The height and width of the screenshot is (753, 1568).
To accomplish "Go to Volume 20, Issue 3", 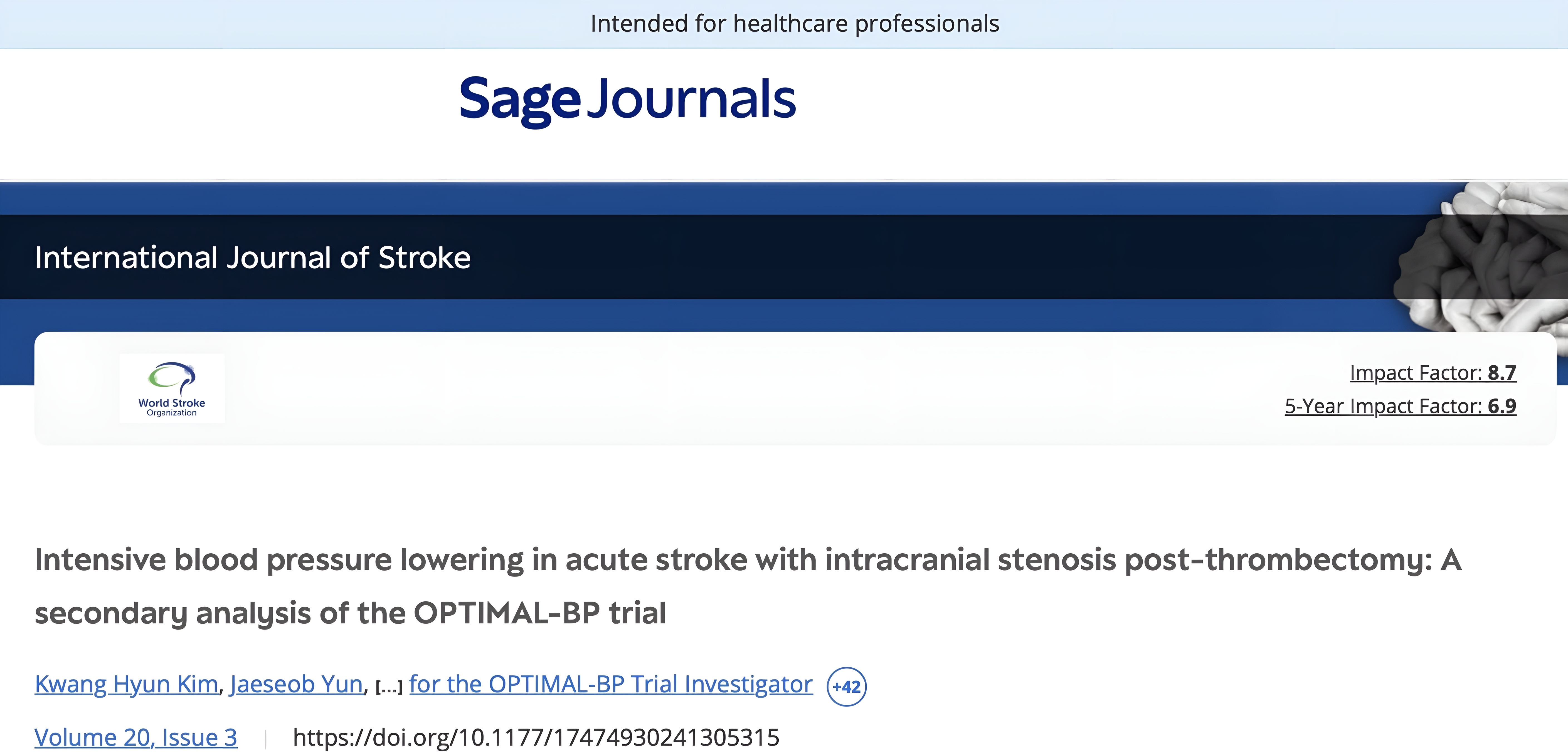I will tap(136, 737).
